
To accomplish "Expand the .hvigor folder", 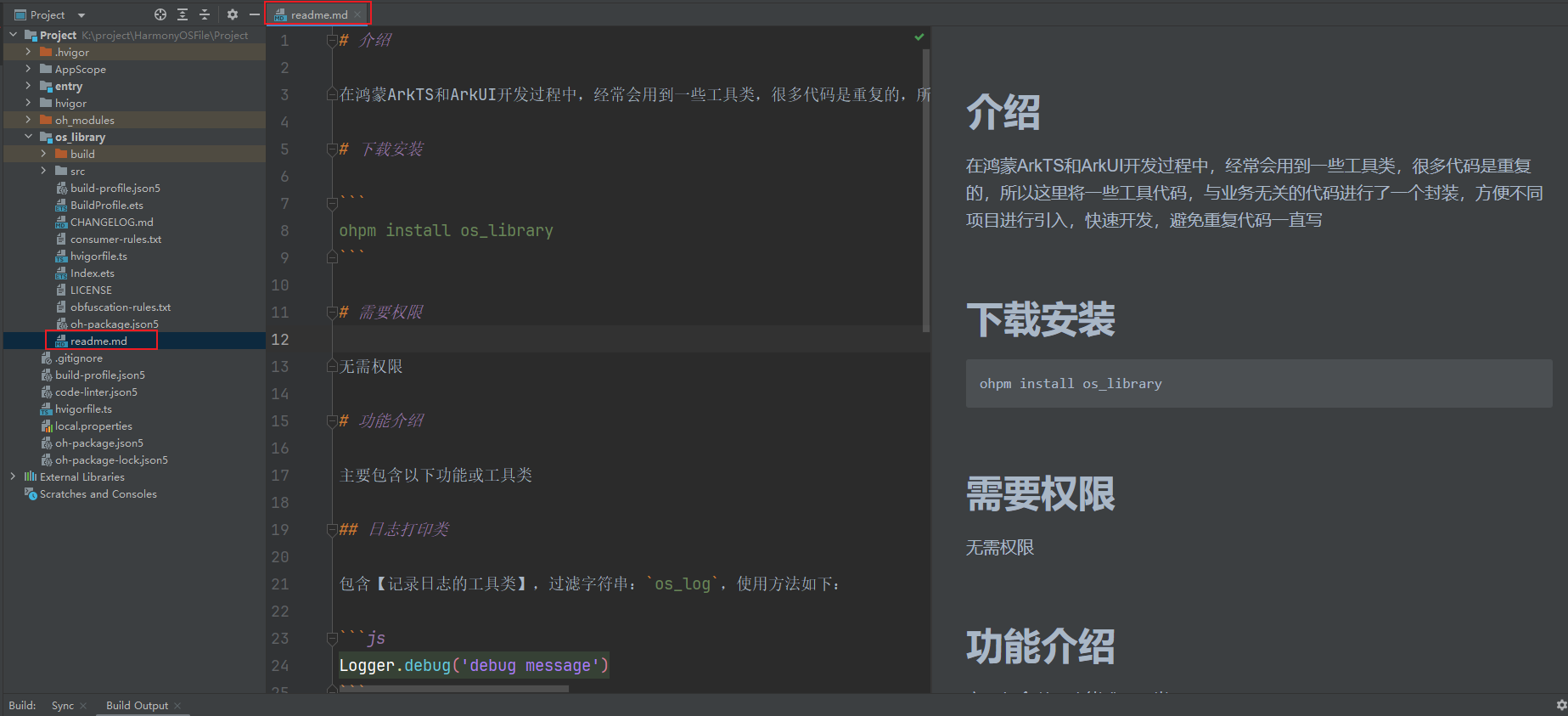I will coord(28,52).
